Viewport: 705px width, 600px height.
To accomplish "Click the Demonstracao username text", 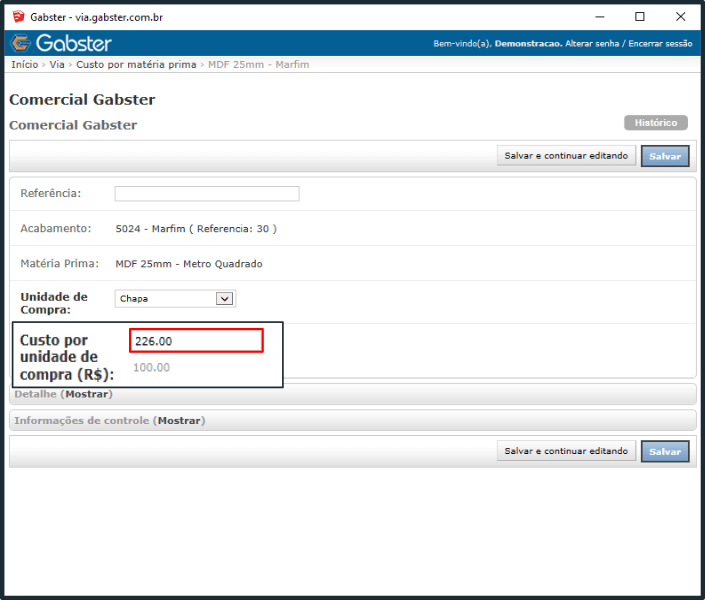I will pyautogui.click(x=529, y=44).
